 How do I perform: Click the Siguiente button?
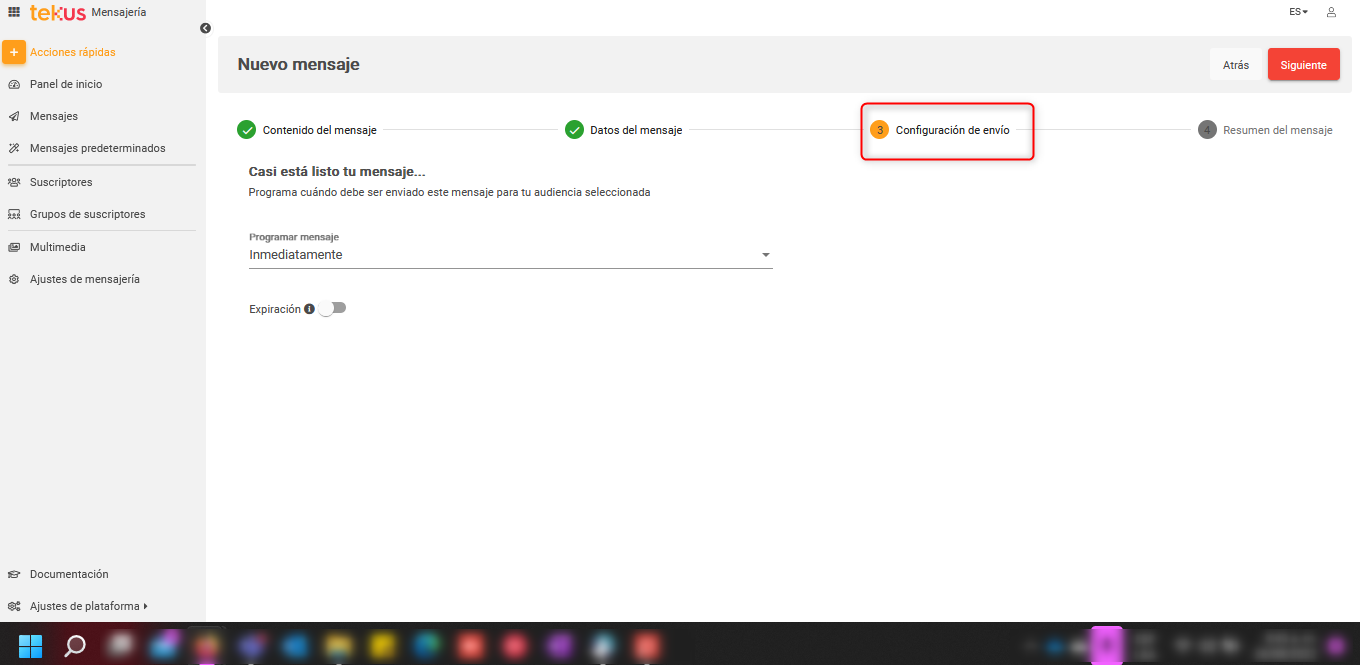pyautogui.click(x=1303, y=65)
